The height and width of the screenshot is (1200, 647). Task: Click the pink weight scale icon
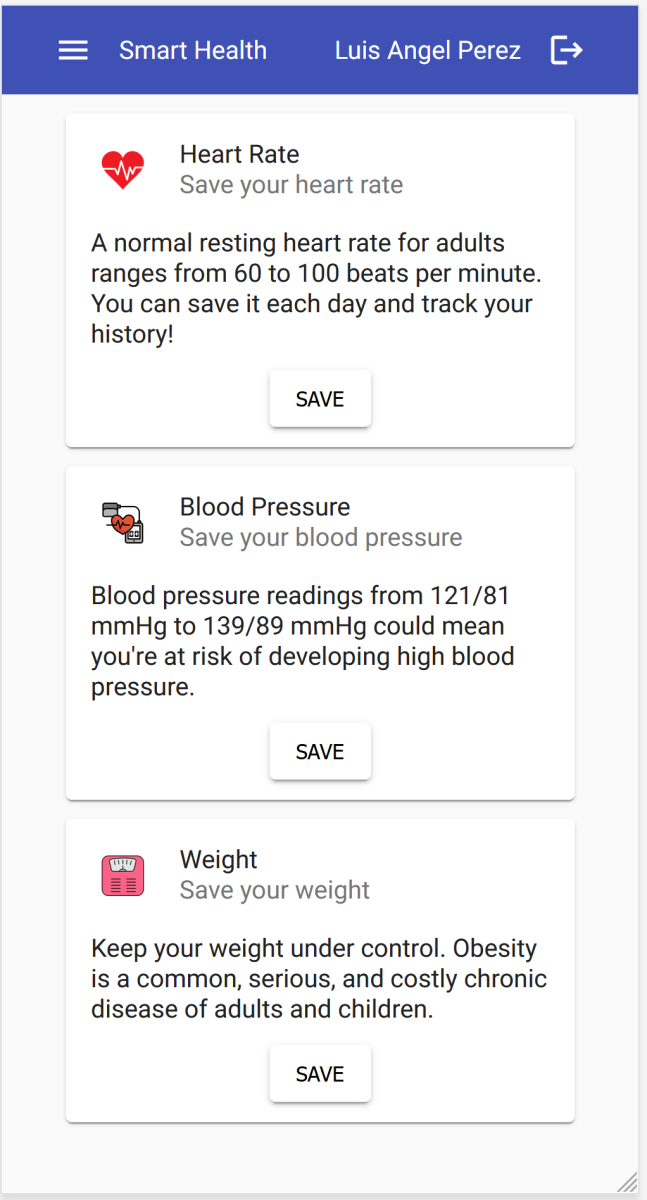123,875
